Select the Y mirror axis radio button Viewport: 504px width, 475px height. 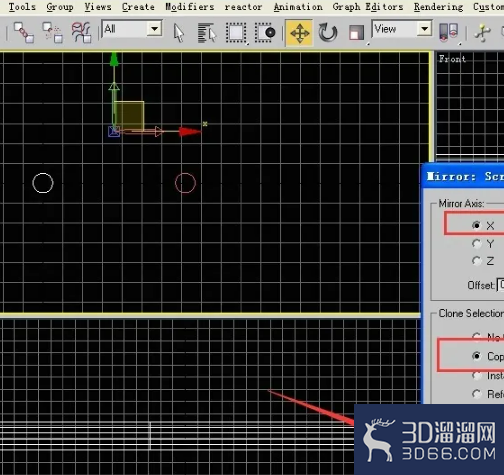(476, 244)
